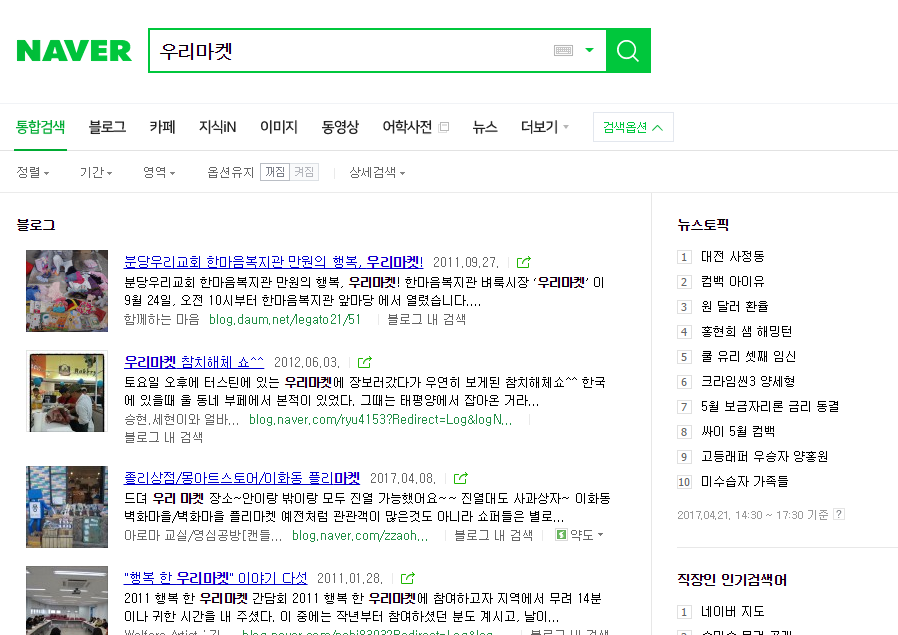Switch to the 블로그 tab

click(107, 127)
